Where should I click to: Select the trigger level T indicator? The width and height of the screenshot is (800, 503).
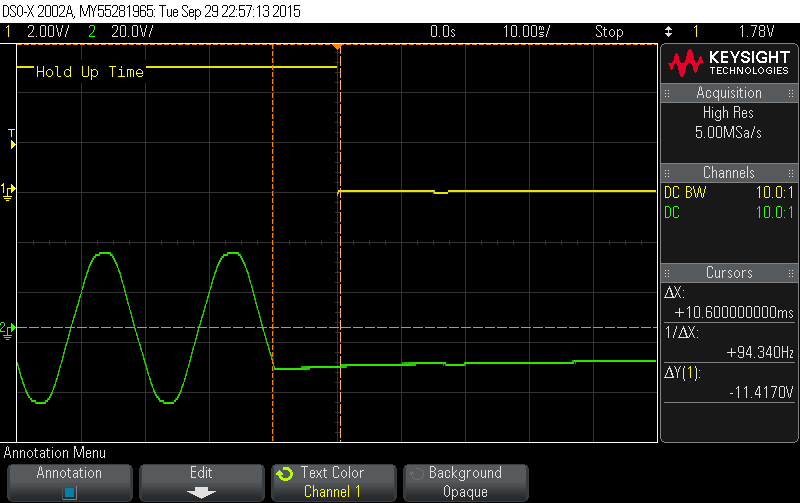(12, 139)
